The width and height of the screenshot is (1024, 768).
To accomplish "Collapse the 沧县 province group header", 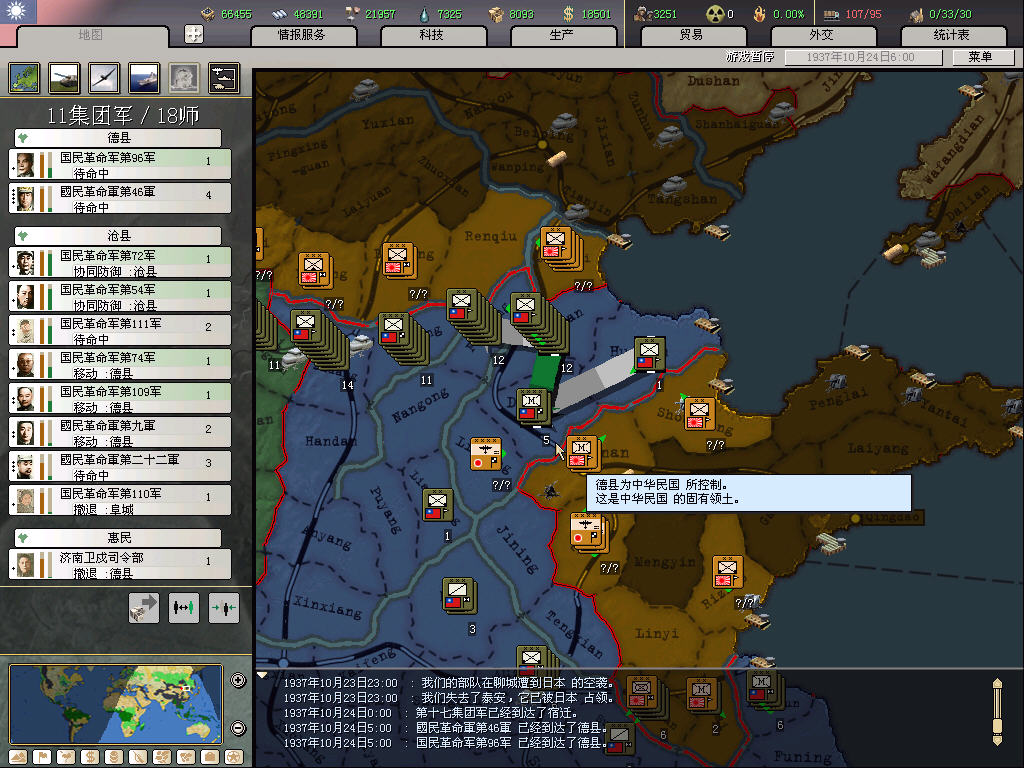I will (x=119, y=236).
